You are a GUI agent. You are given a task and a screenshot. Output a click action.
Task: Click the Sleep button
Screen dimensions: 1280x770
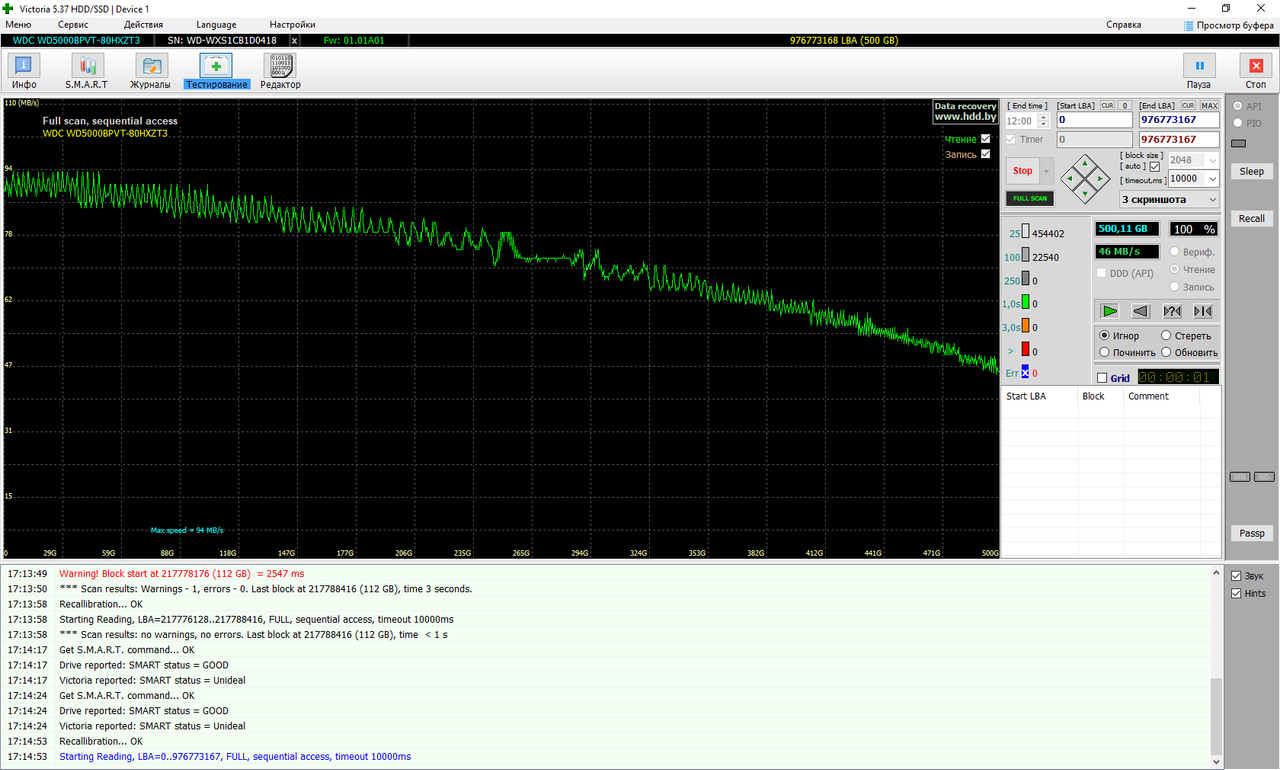click(x=1252, y=171)
